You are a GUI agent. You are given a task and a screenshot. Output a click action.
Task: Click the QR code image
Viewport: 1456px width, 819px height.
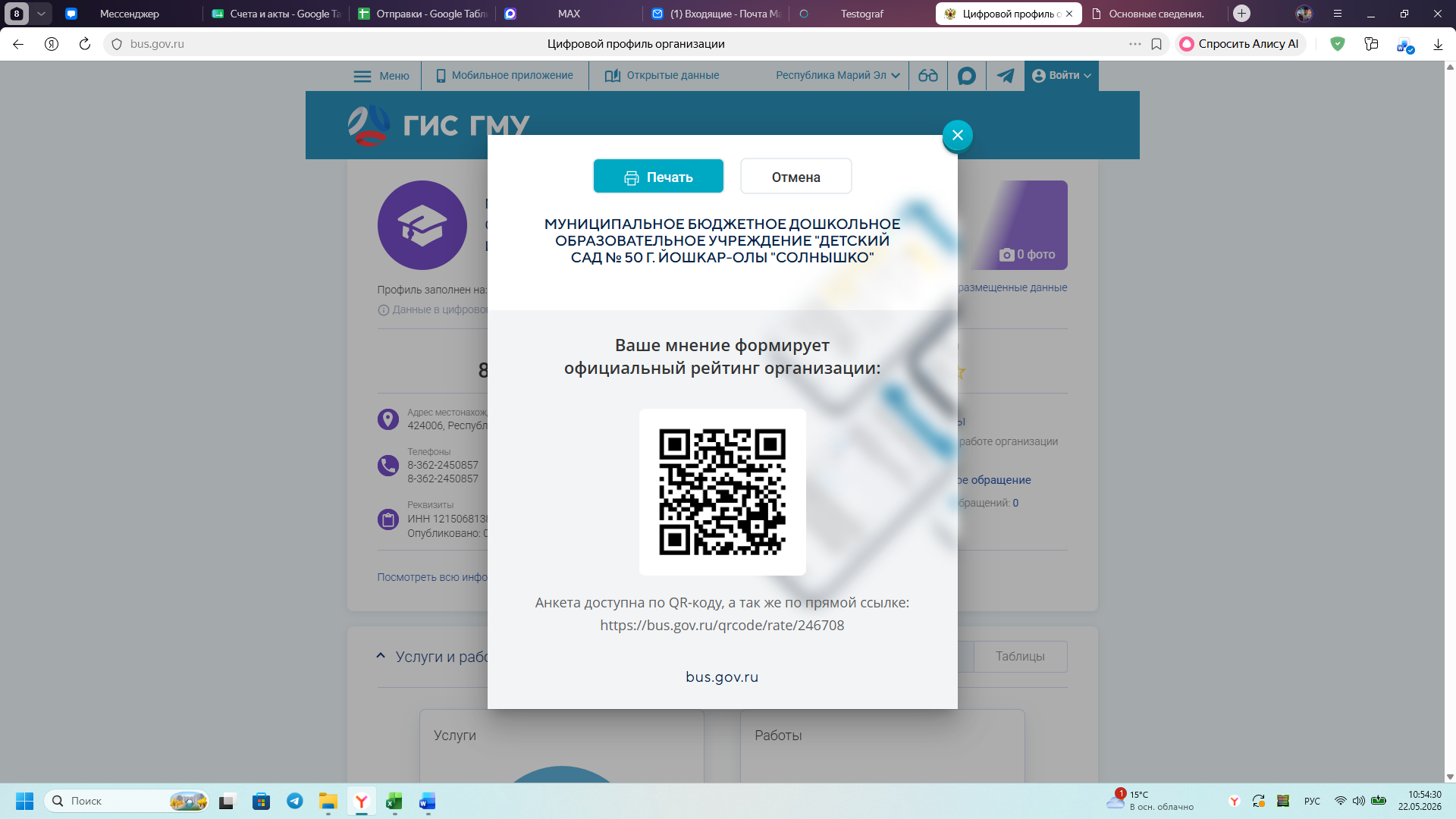[x=722, y=492]
